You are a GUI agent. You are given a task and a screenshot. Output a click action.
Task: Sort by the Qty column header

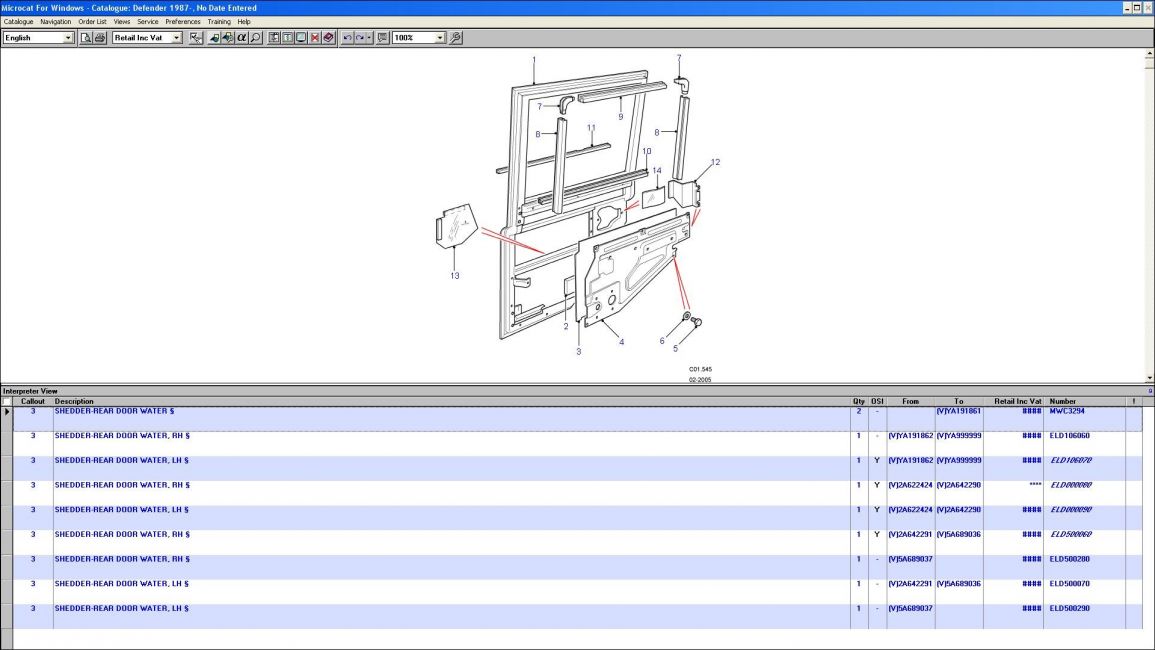pyautogui.click(x=859, y=402)
